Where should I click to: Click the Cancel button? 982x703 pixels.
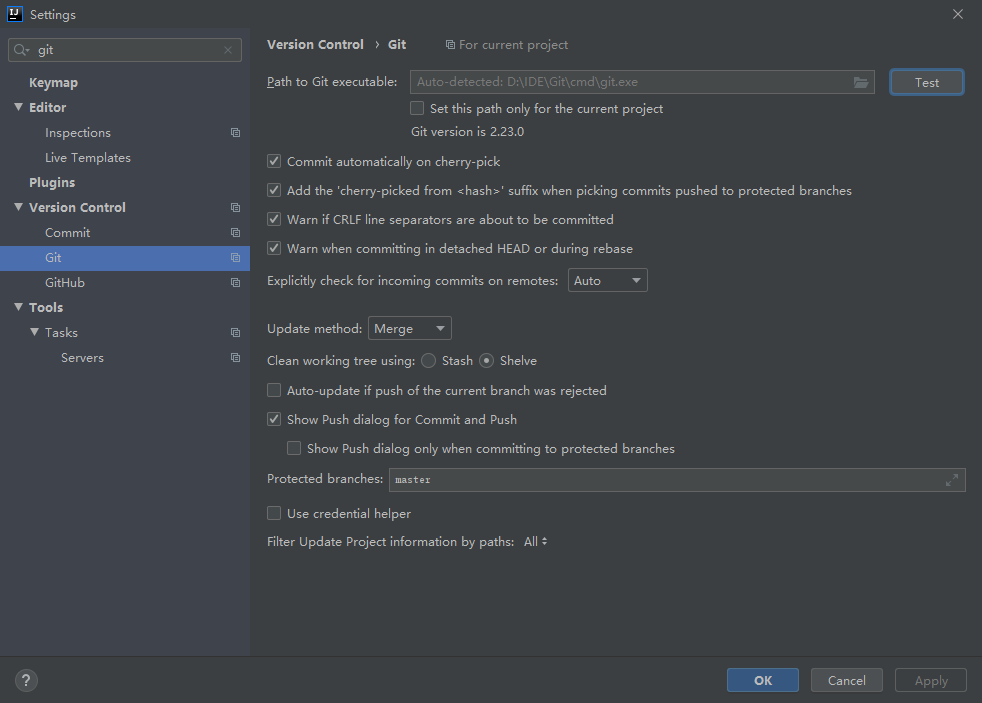[847, 680]
